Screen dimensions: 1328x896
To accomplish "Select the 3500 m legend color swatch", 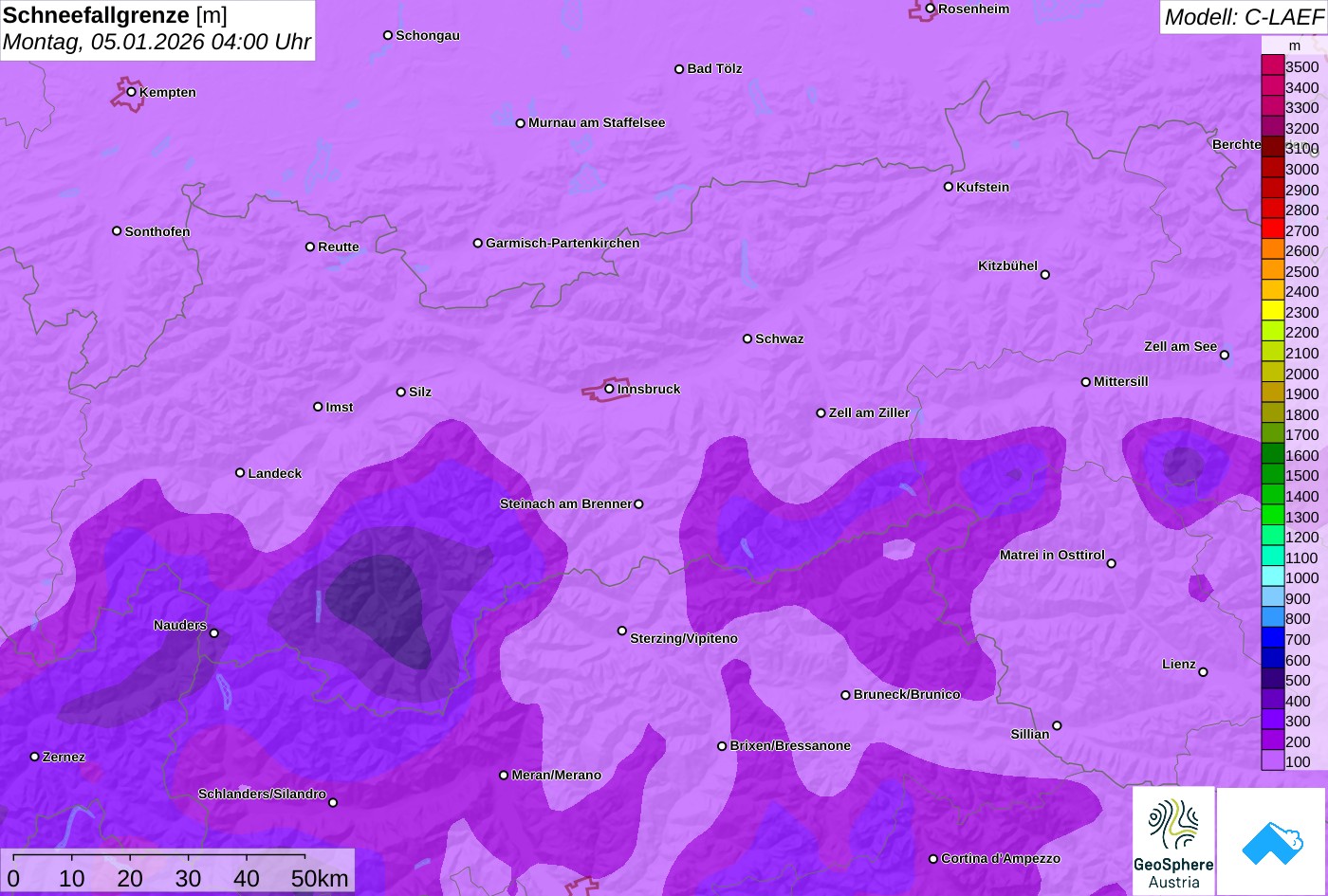I will point(1272,65).
